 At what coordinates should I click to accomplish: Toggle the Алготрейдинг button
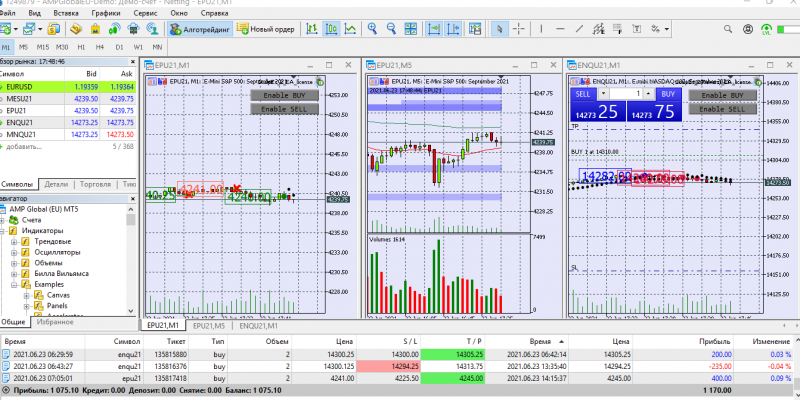point(200,29)
